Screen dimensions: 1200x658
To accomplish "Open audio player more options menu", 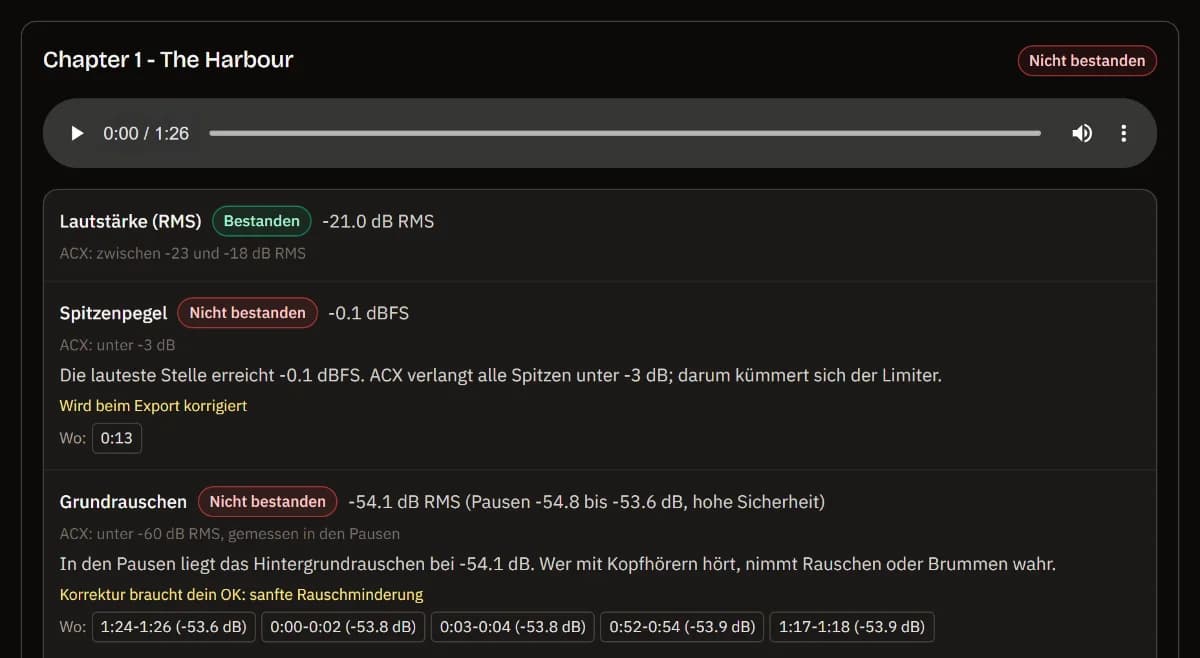I will [x=1124, y=133].
